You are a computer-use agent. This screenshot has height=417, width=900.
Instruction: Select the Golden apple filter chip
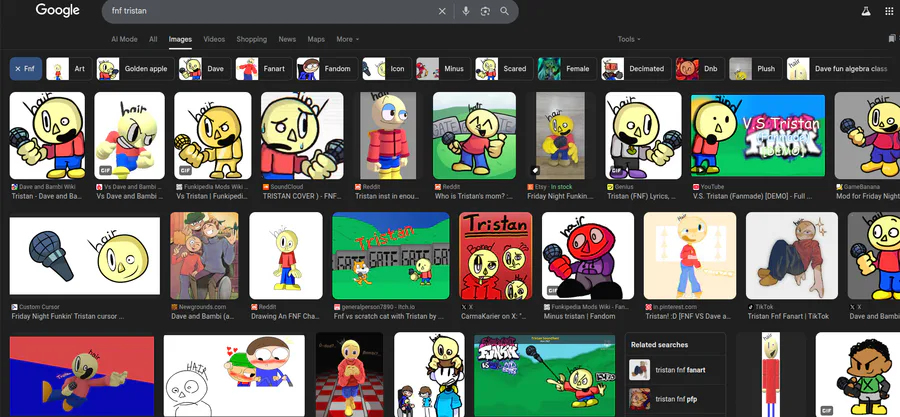point(135,69)
